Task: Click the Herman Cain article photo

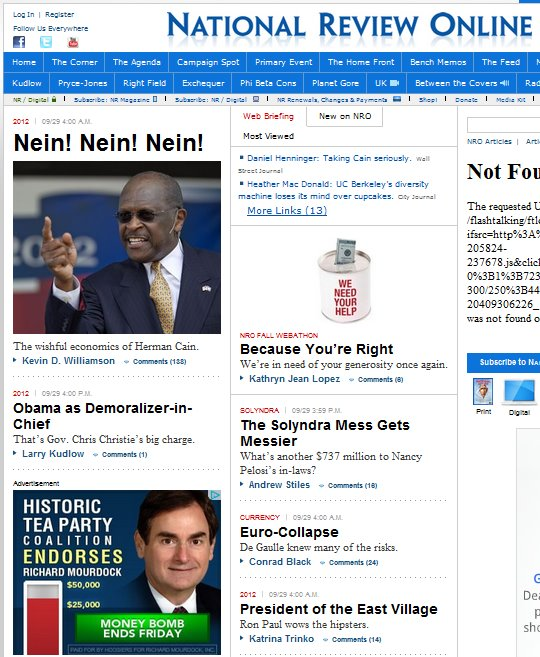Action: (117, 247)
